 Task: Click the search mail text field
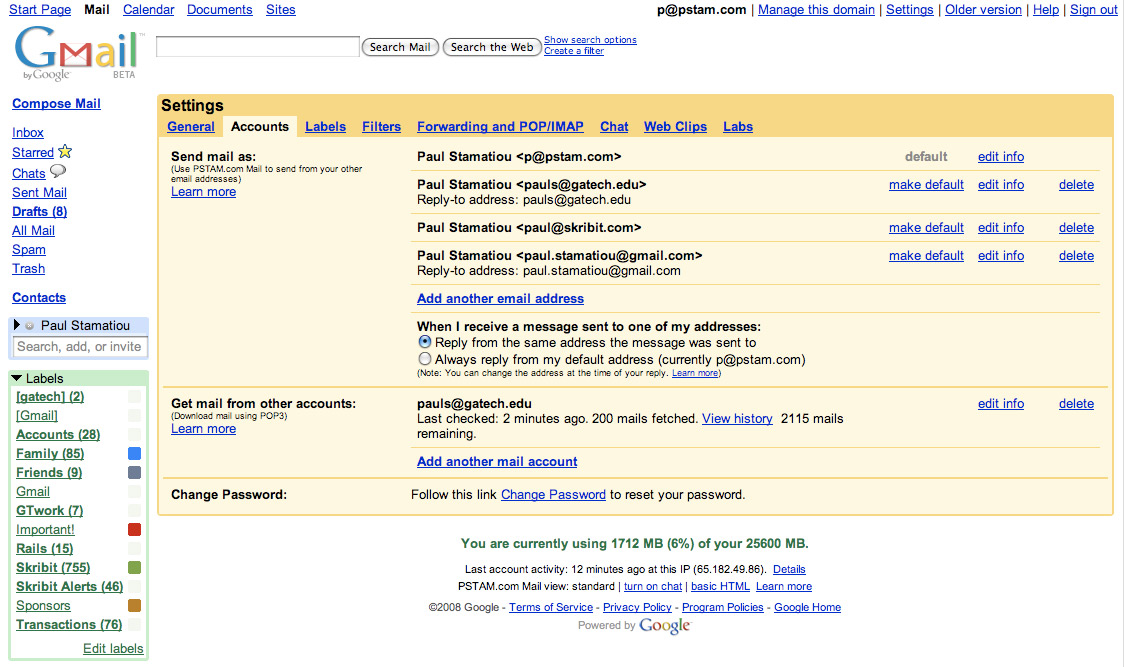(258, 47)
